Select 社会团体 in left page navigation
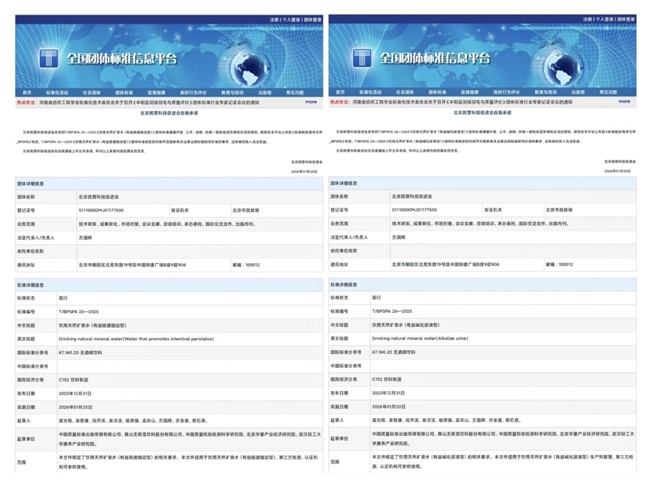 92,92
